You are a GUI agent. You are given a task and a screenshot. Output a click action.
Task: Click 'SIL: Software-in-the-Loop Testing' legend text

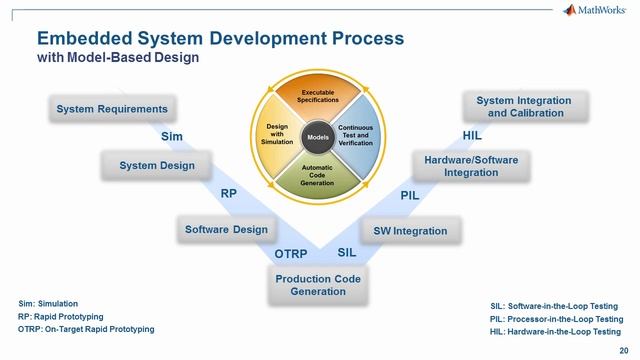pyautogui.click(x=554, y=306)
